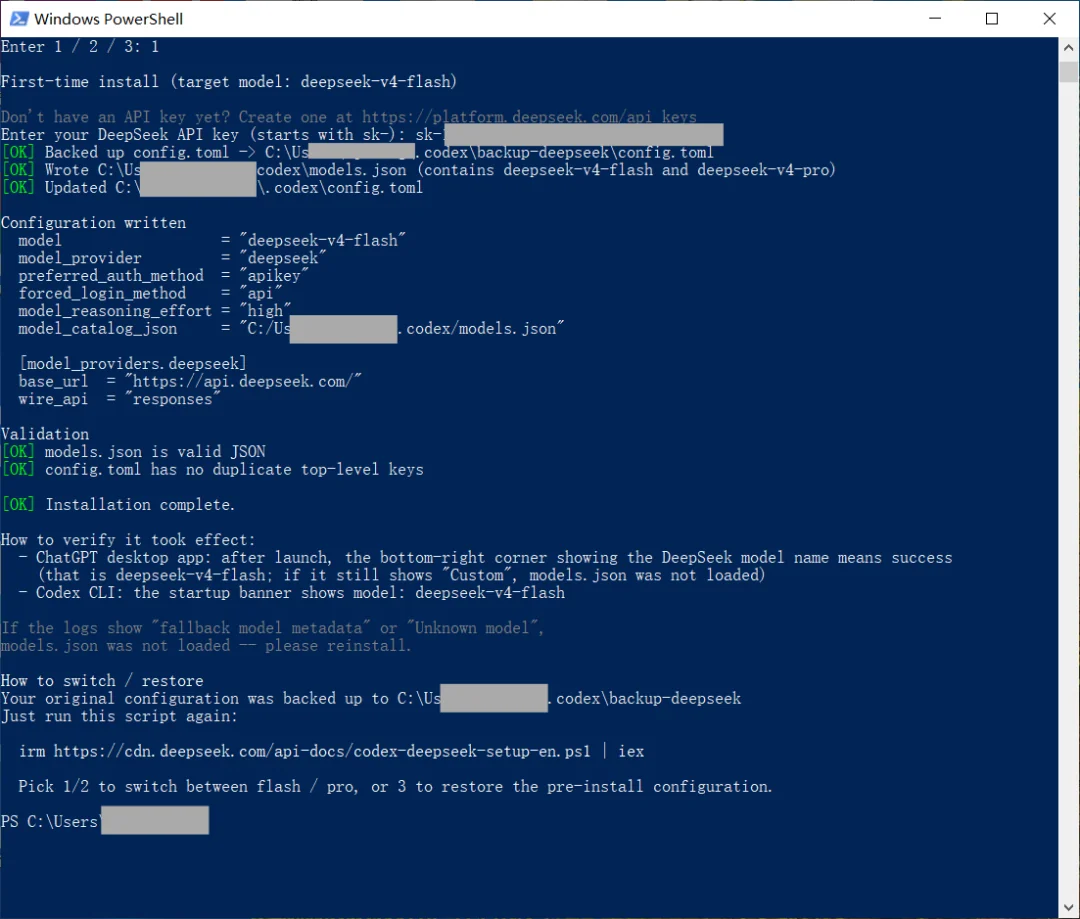The image size is (1080, 919).
Task: Click the 'model_provider' setting line
Action: pyautogui.click(x=172, y=258)
